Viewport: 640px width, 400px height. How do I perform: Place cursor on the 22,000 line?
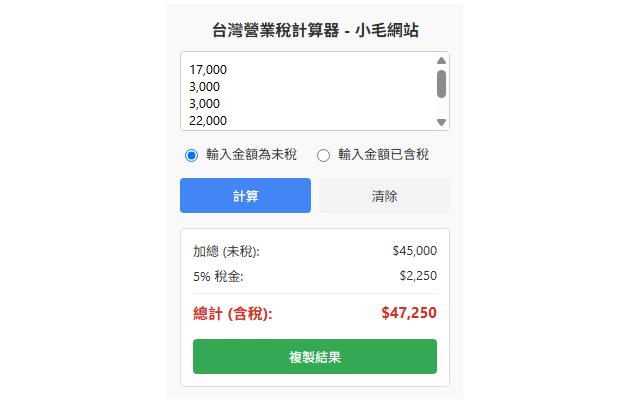point(208,121)
